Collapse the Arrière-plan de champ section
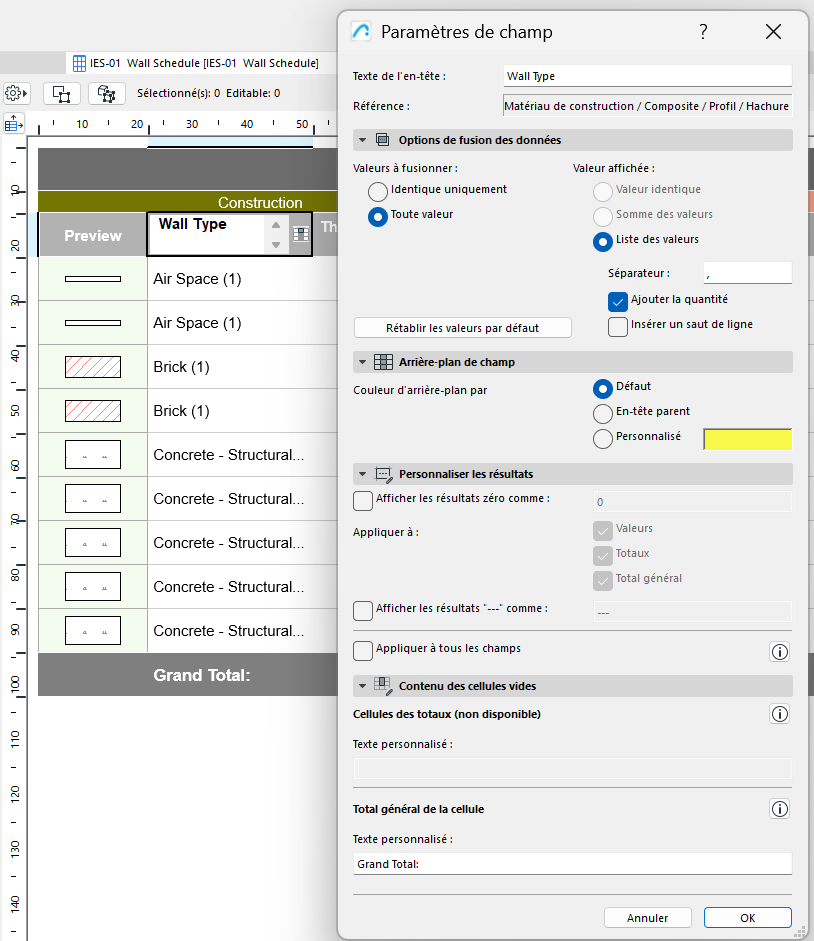Viewport: 814px width, 941px height. [x=362, y=361]
